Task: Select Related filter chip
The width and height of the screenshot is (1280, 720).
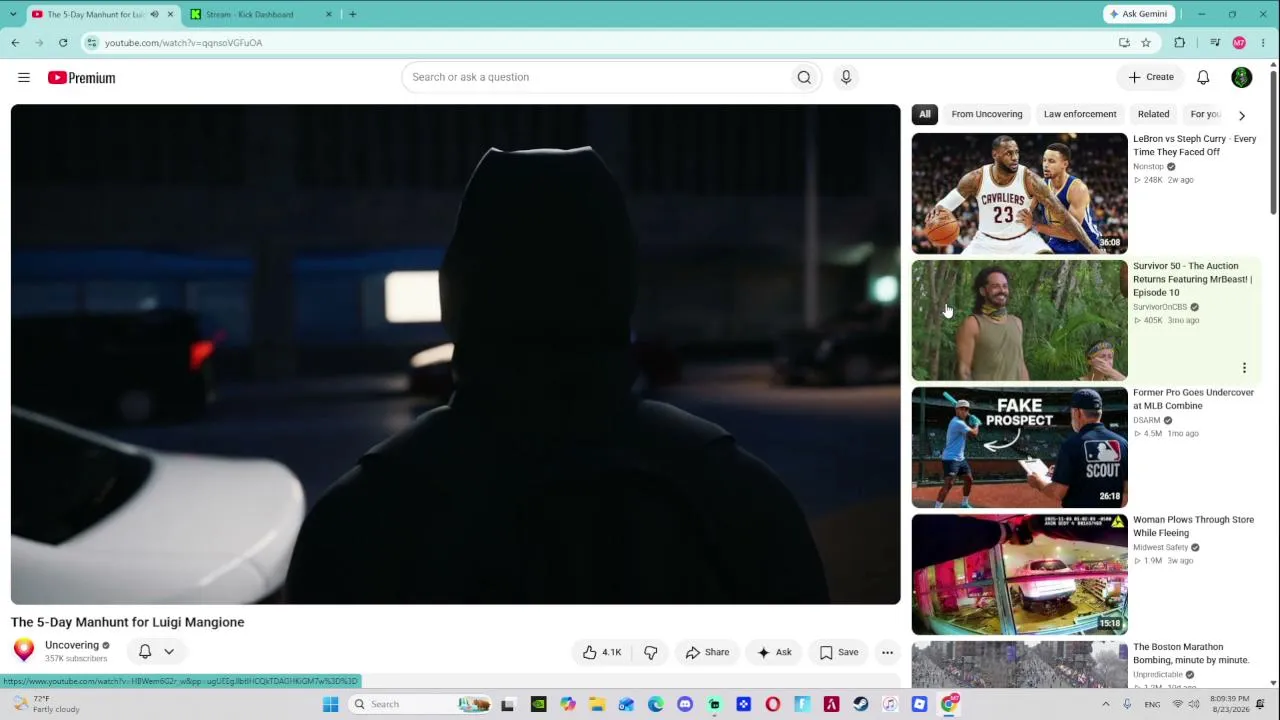Action: click(1153, 114)
